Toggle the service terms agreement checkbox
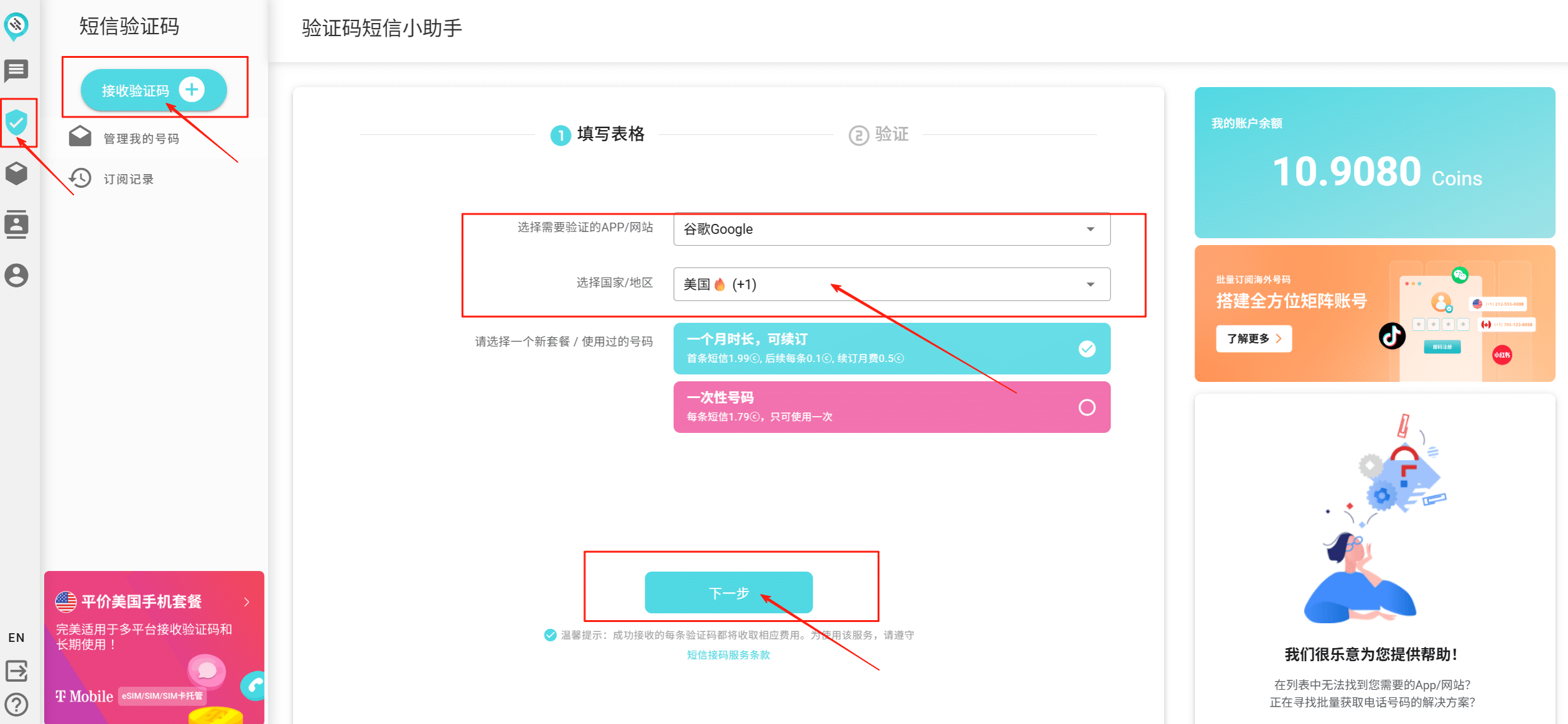 tap(550, 635)
